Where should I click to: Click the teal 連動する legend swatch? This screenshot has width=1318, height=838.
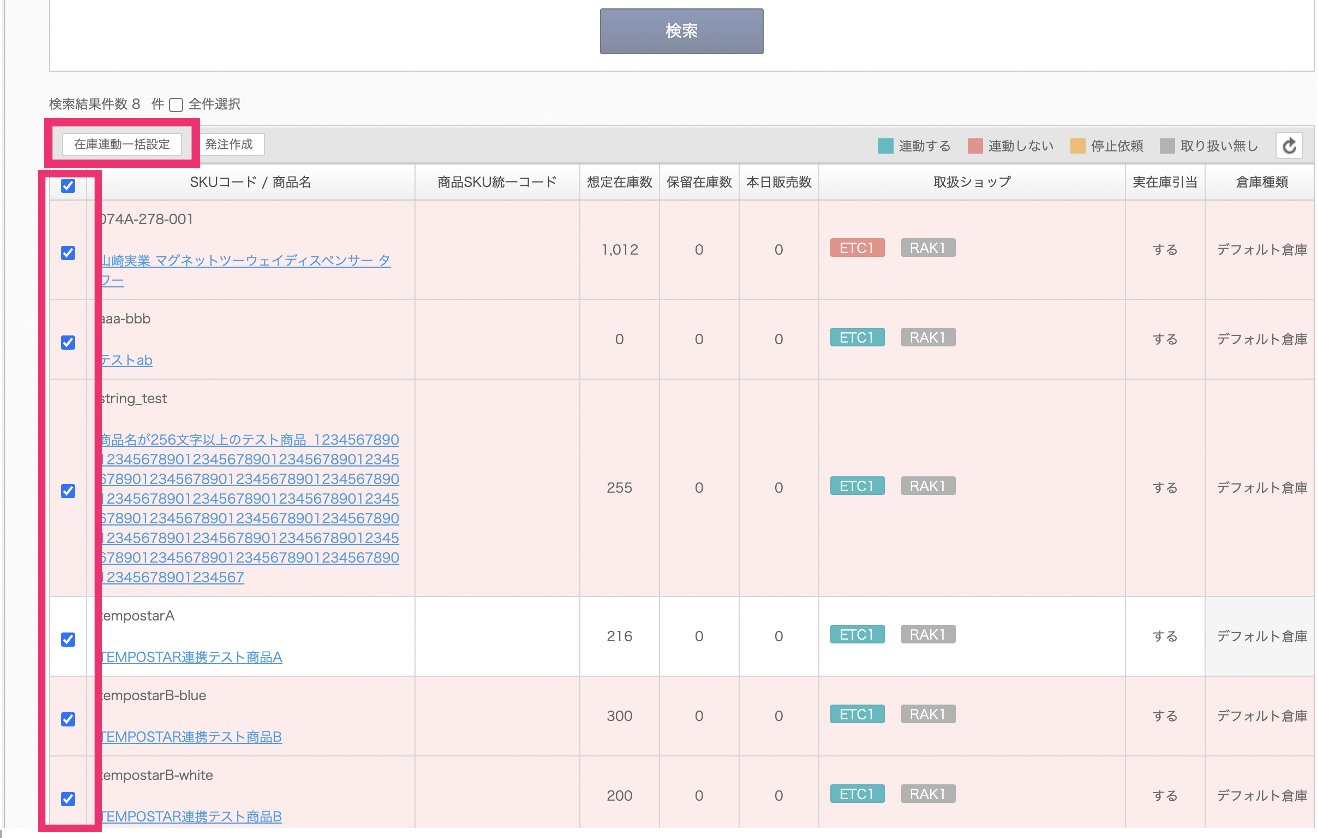point(885,146)
